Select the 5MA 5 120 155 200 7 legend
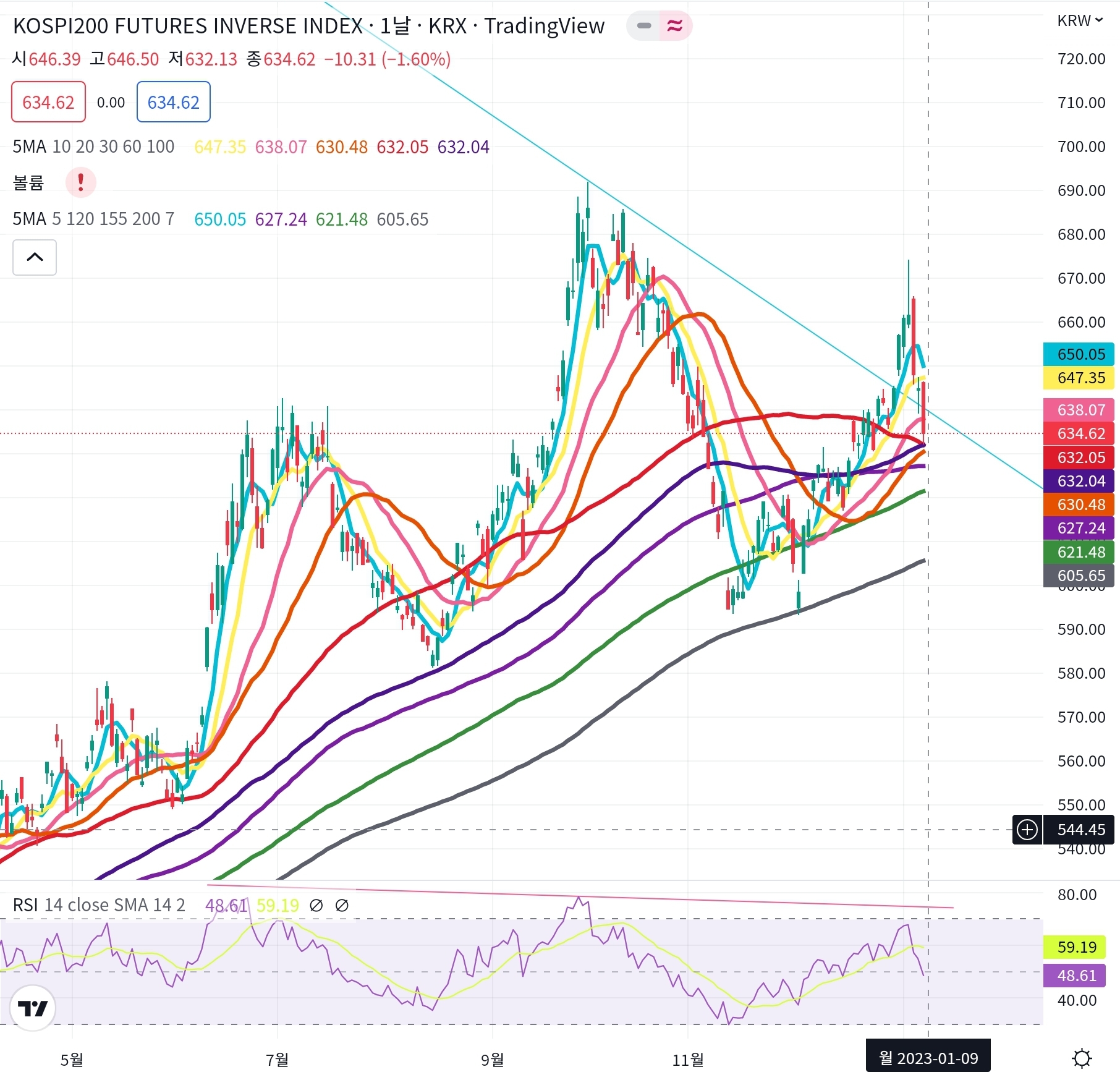1120x1072 pixels. (x=93, y=219)
